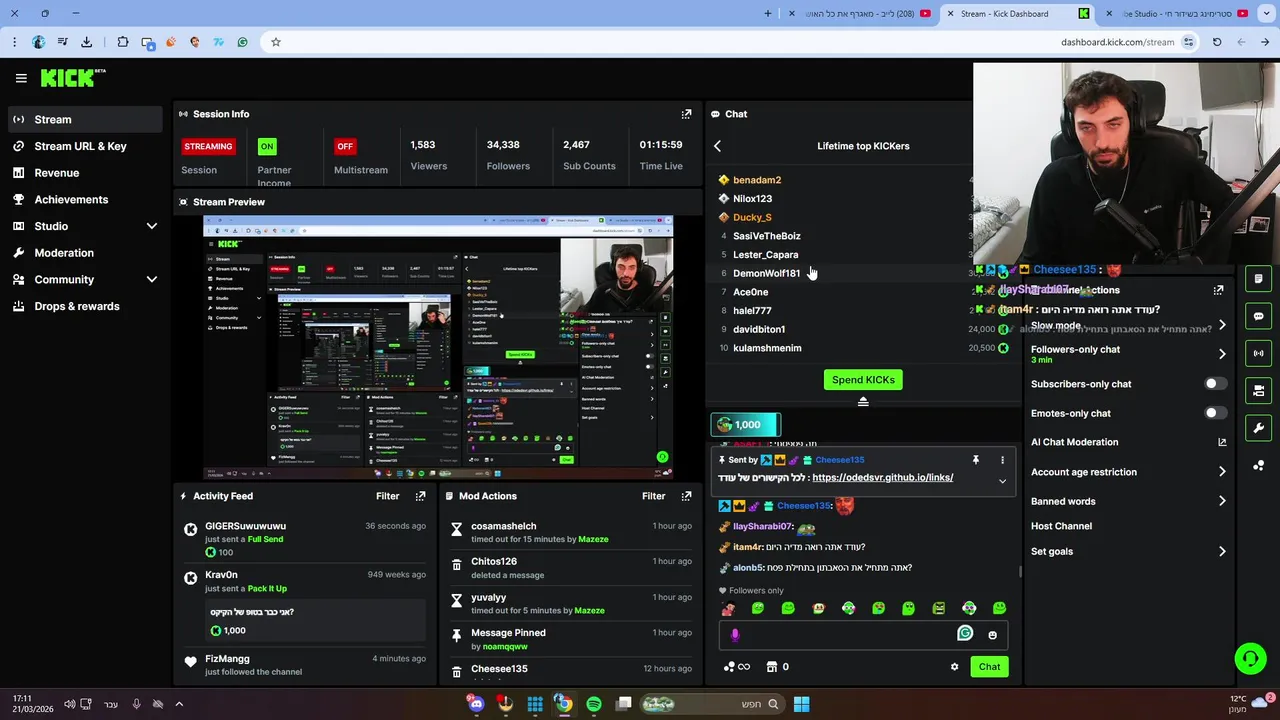Image resolution: width=1280 pixels, height=720 pixels.
Task: Click the collapse handle below Spend KICKs
Action: [x=863, y=401]
